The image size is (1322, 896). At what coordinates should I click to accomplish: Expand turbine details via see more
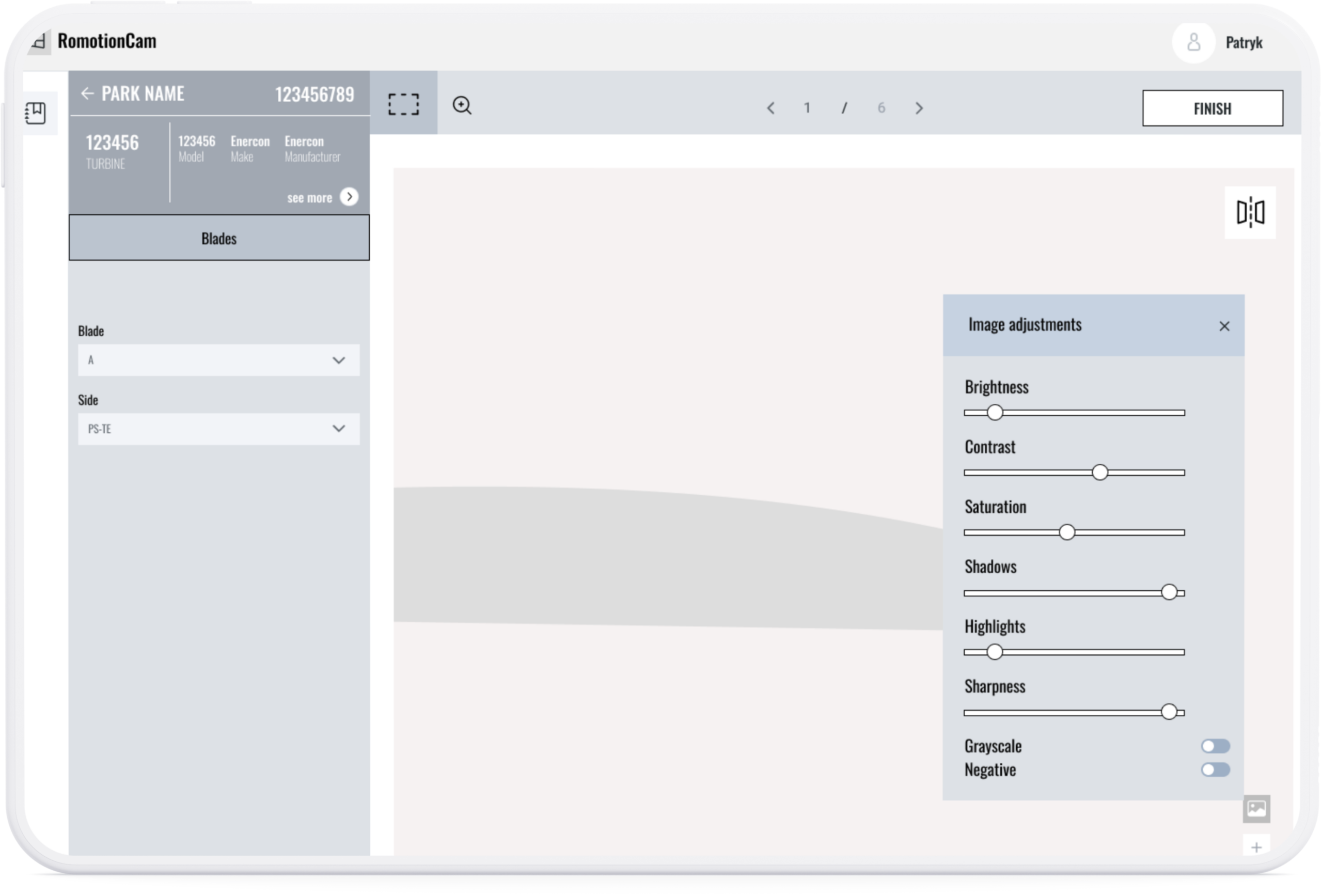pyautogui.click(x=349, y=197)
